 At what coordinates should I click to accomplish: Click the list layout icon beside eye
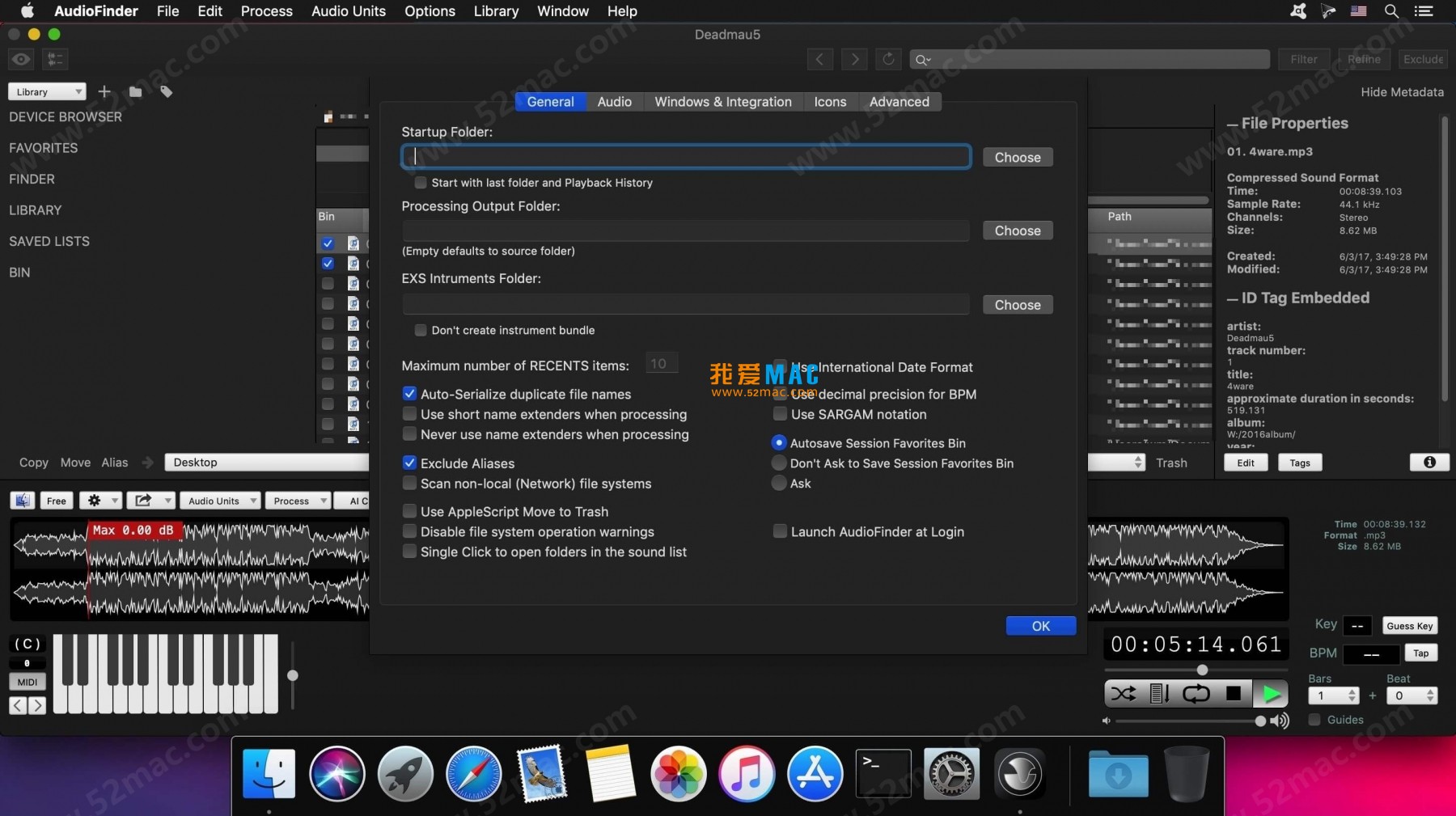coord(55,59)
